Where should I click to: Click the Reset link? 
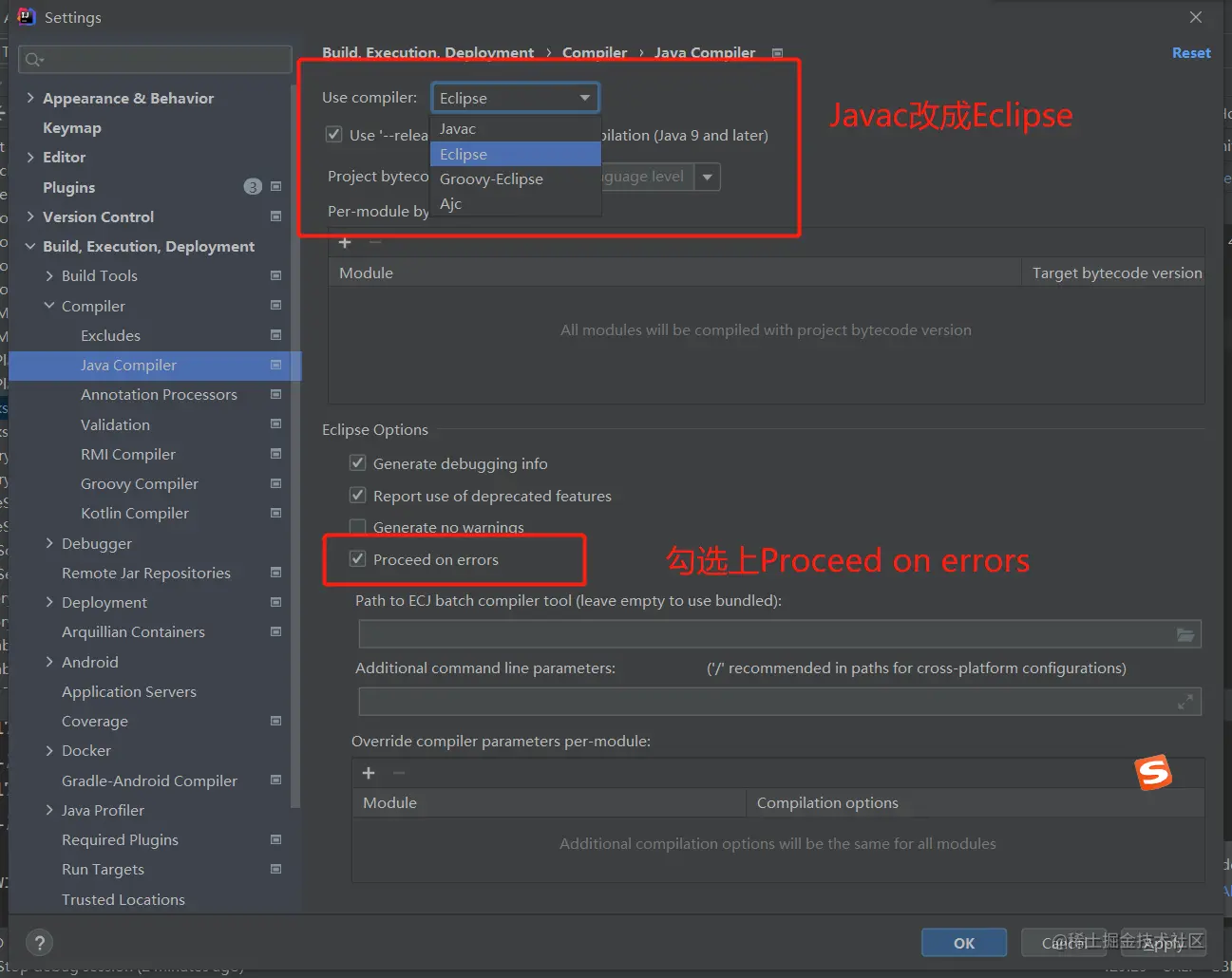point(1191,53)
